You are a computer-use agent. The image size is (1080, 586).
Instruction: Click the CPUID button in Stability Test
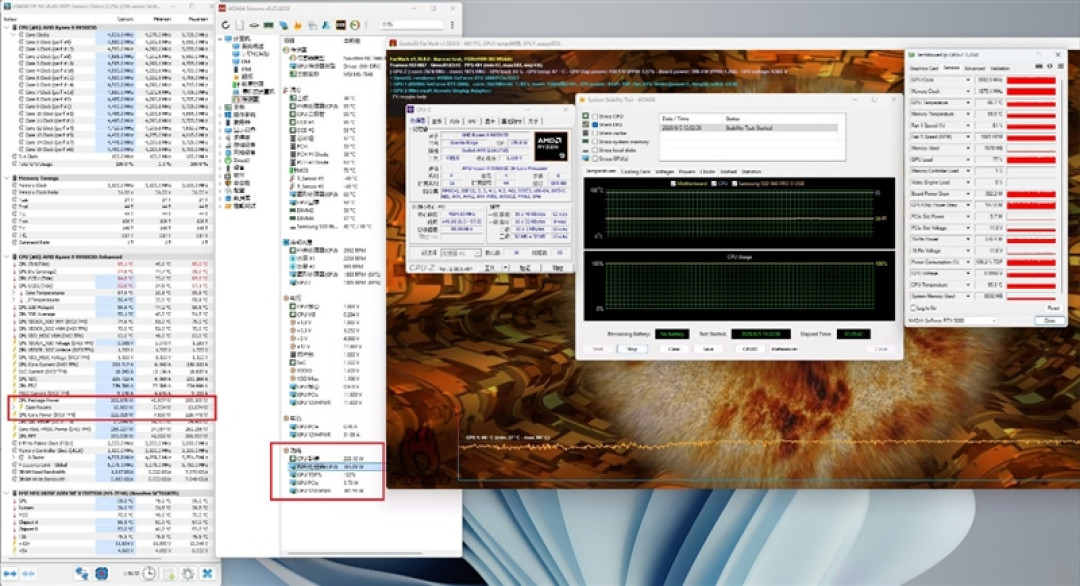(x=749, y=349)
